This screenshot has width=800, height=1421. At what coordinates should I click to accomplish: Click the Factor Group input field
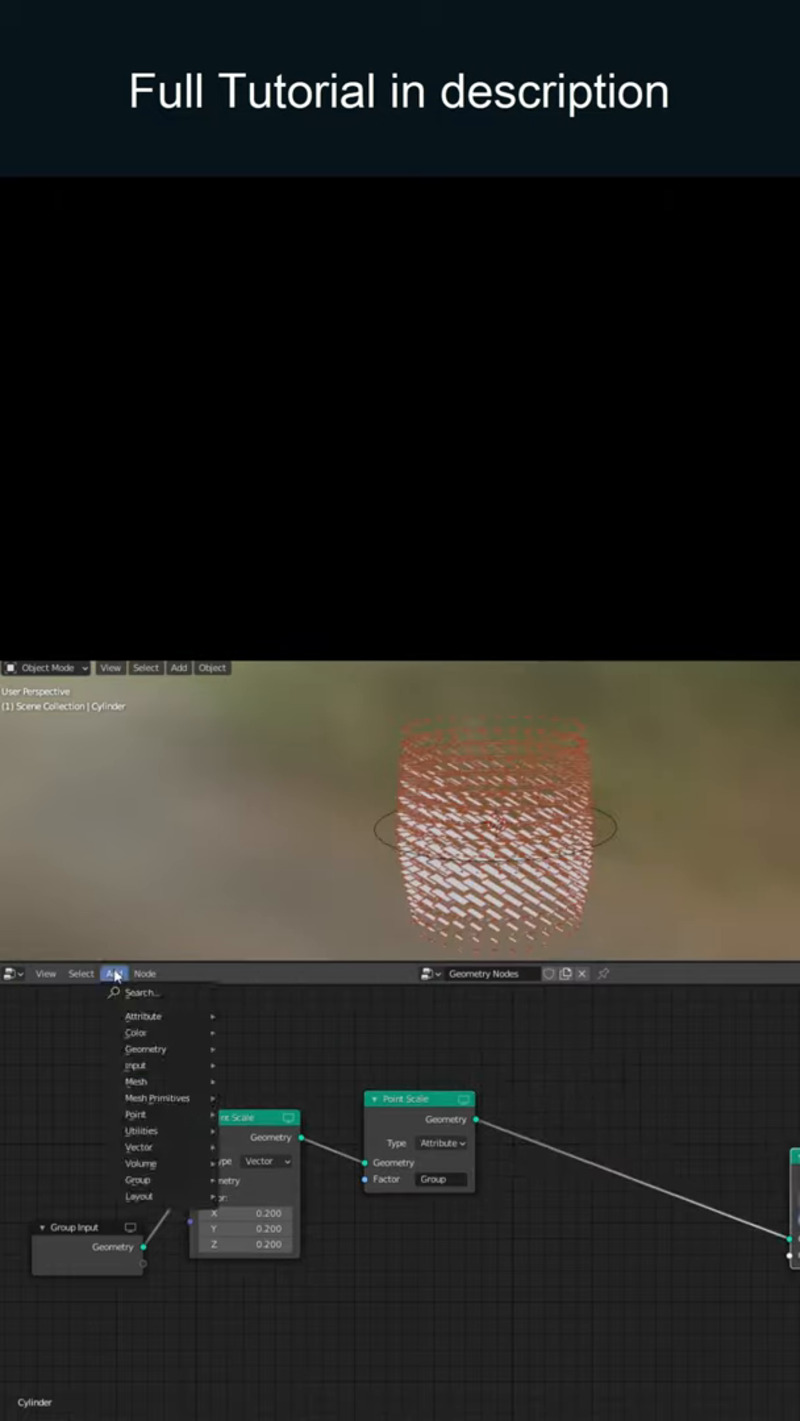(x=441, y=1180)
